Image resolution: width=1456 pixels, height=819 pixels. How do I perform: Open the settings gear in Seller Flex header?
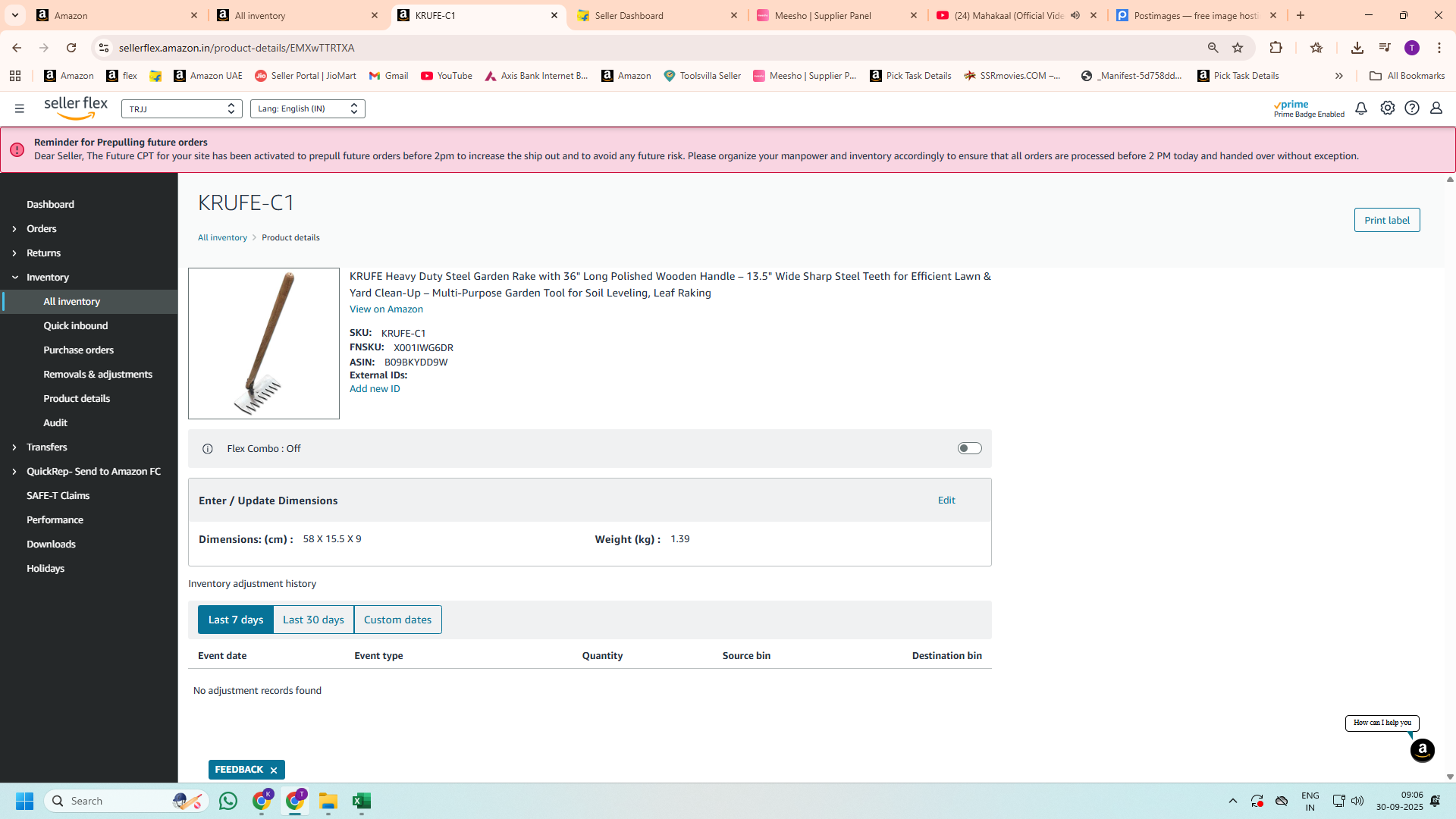coord(1387,108)
